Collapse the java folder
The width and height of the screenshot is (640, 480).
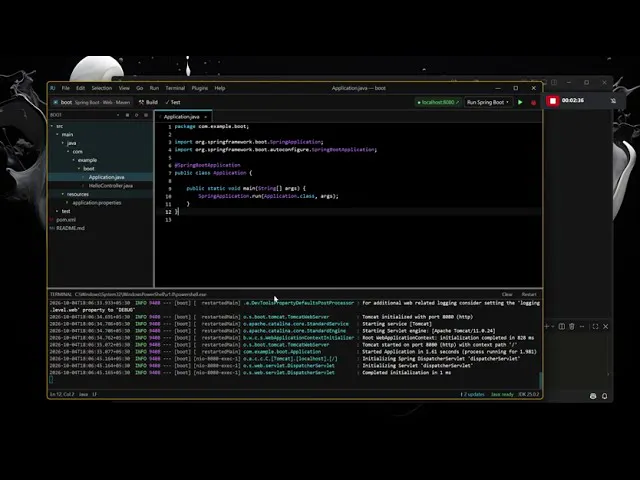(63, 143)
